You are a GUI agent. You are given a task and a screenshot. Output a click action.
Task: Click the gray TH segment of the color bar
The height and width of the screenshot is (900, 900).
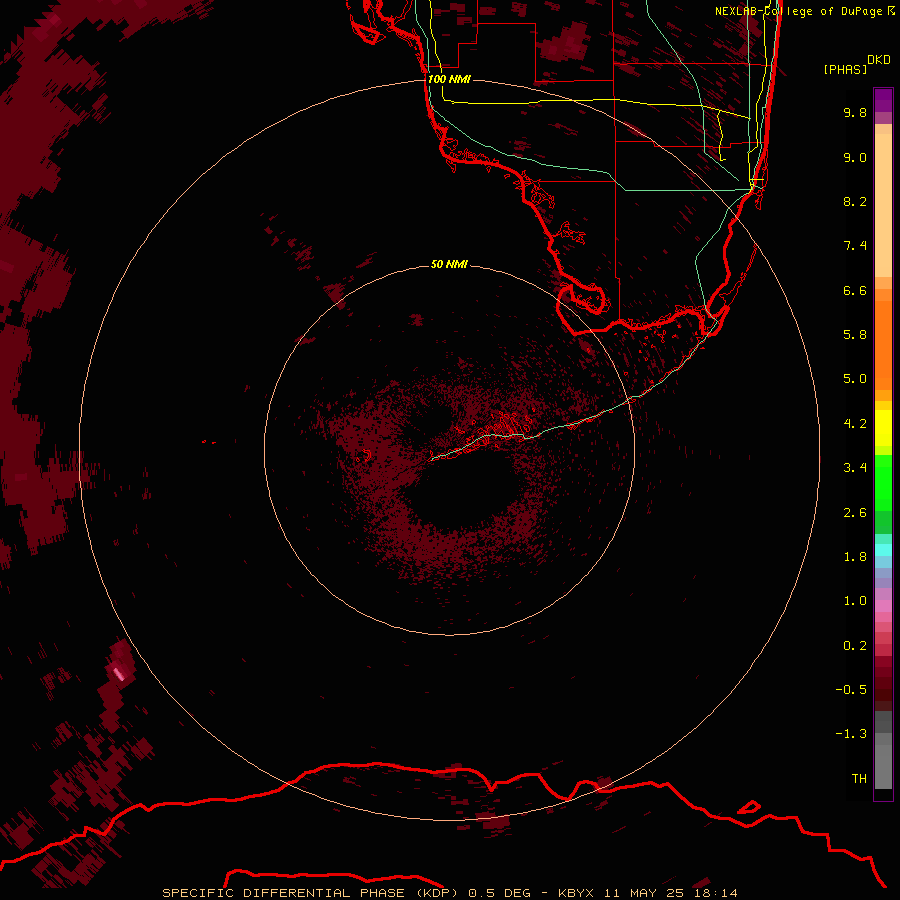click(x=883, y=760)
